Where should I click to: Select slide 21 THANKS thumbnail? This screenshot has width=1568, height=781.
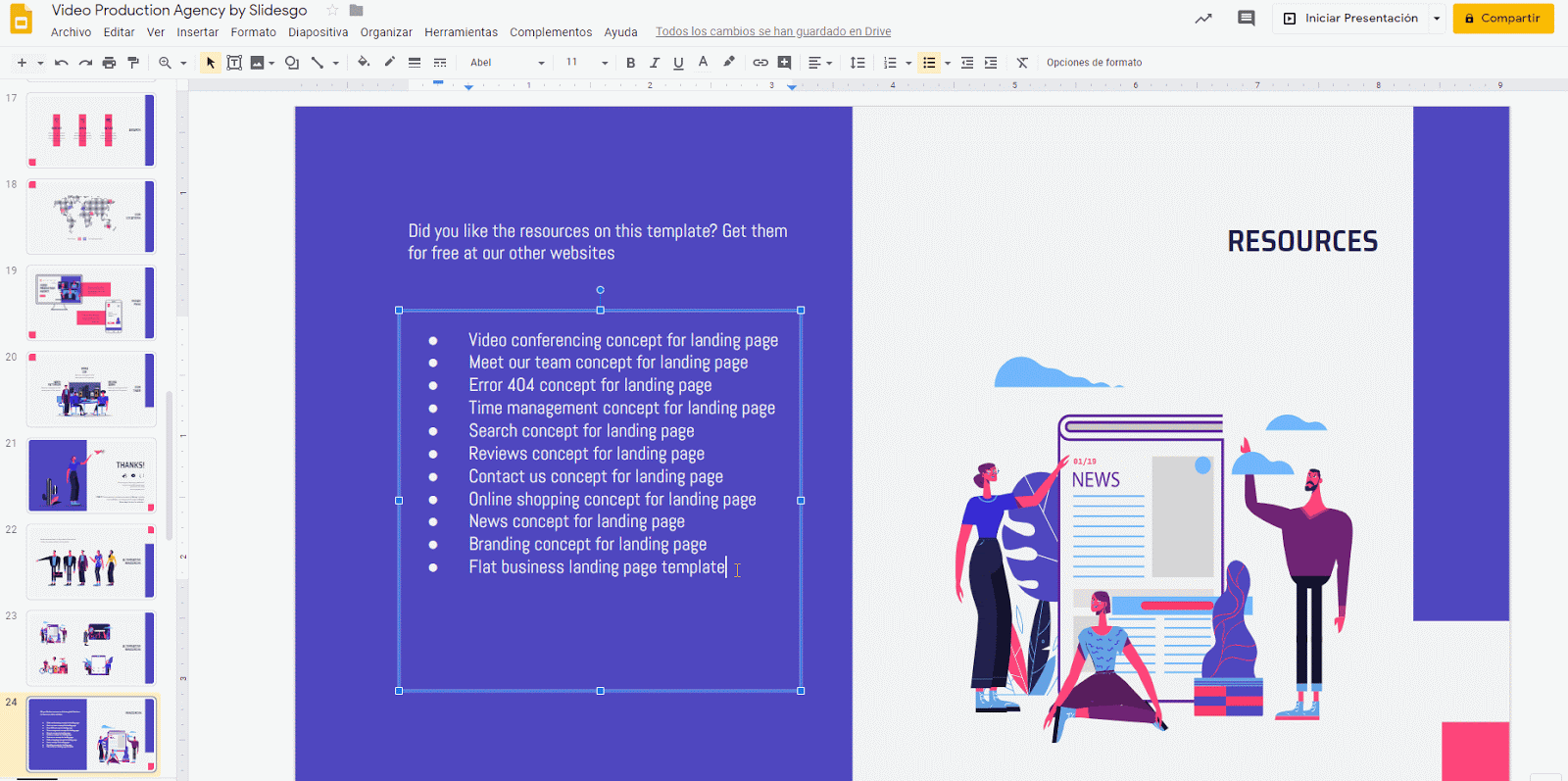coord(91,475)
